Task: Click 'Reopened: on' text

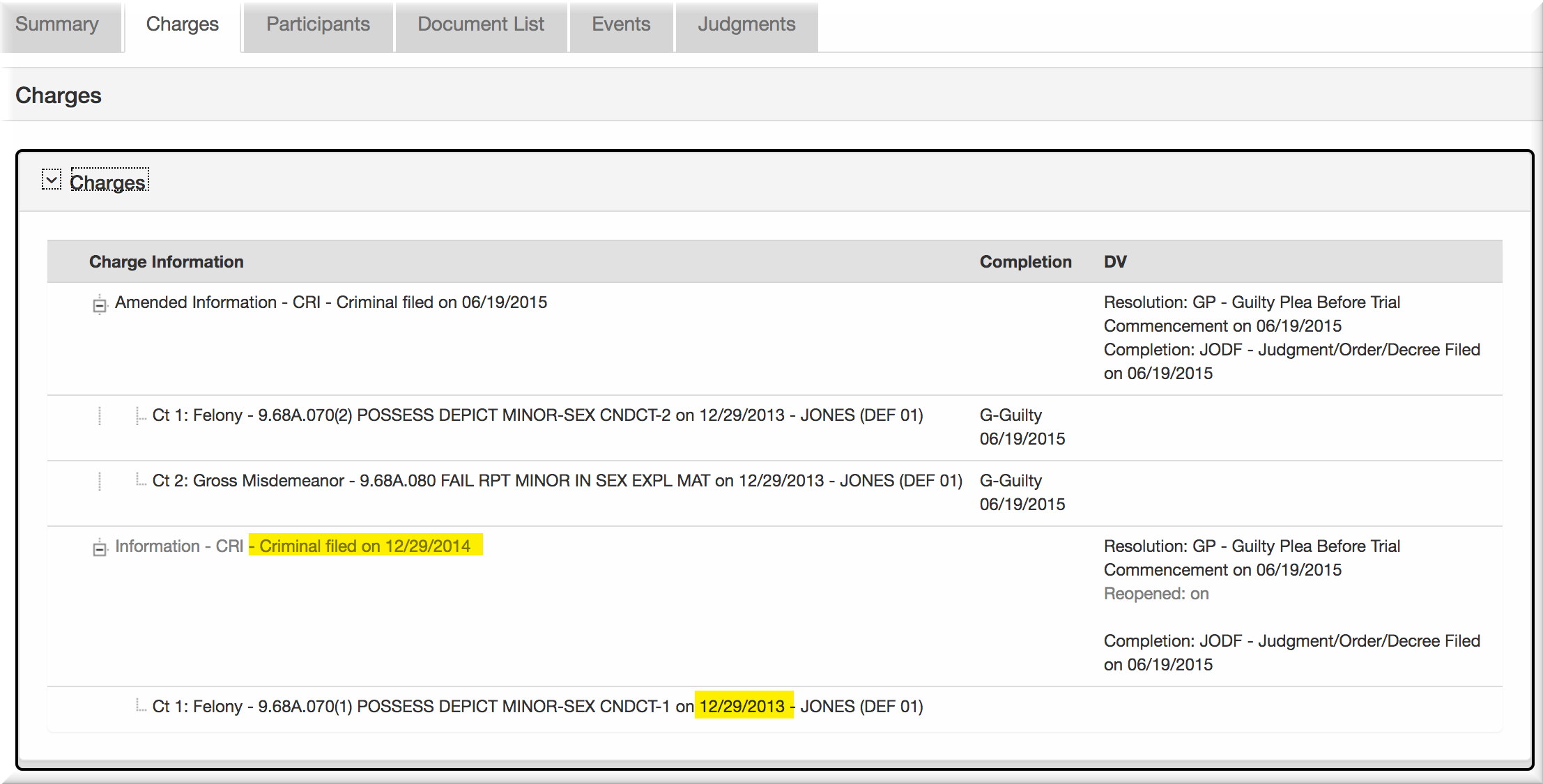Action: click(1156, 594)
